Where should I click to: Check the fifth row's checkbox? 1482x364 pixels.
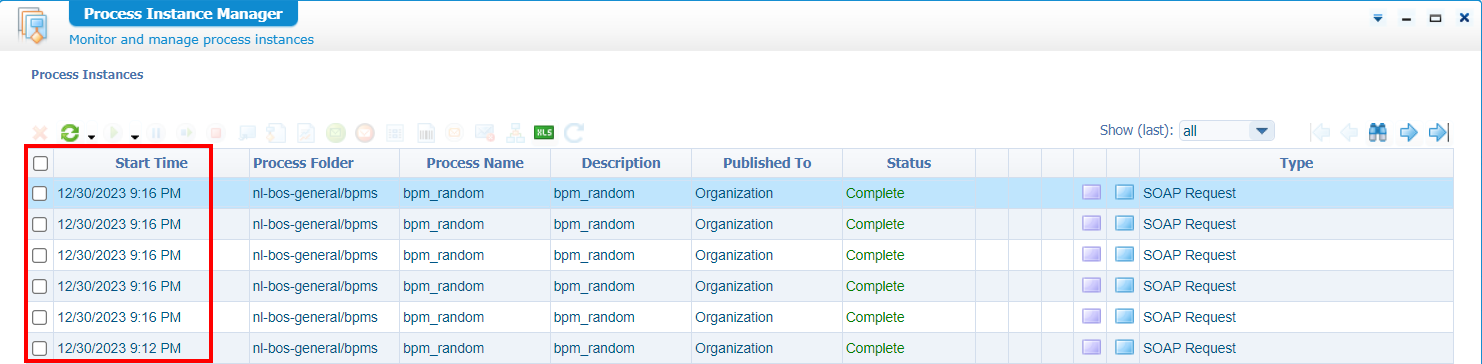40,318
